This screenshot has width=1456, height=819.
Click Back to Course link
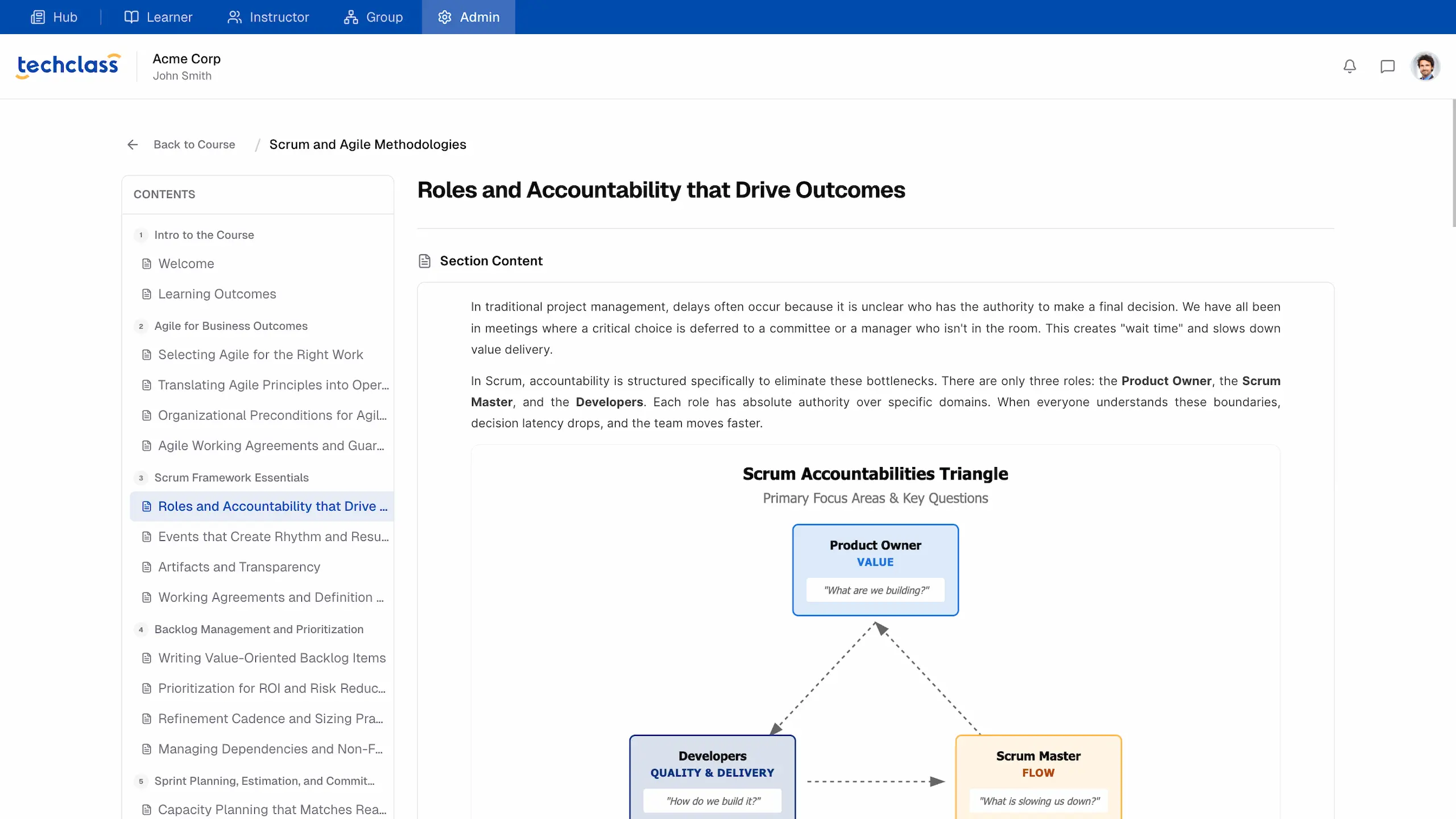(x=194, y=144)
